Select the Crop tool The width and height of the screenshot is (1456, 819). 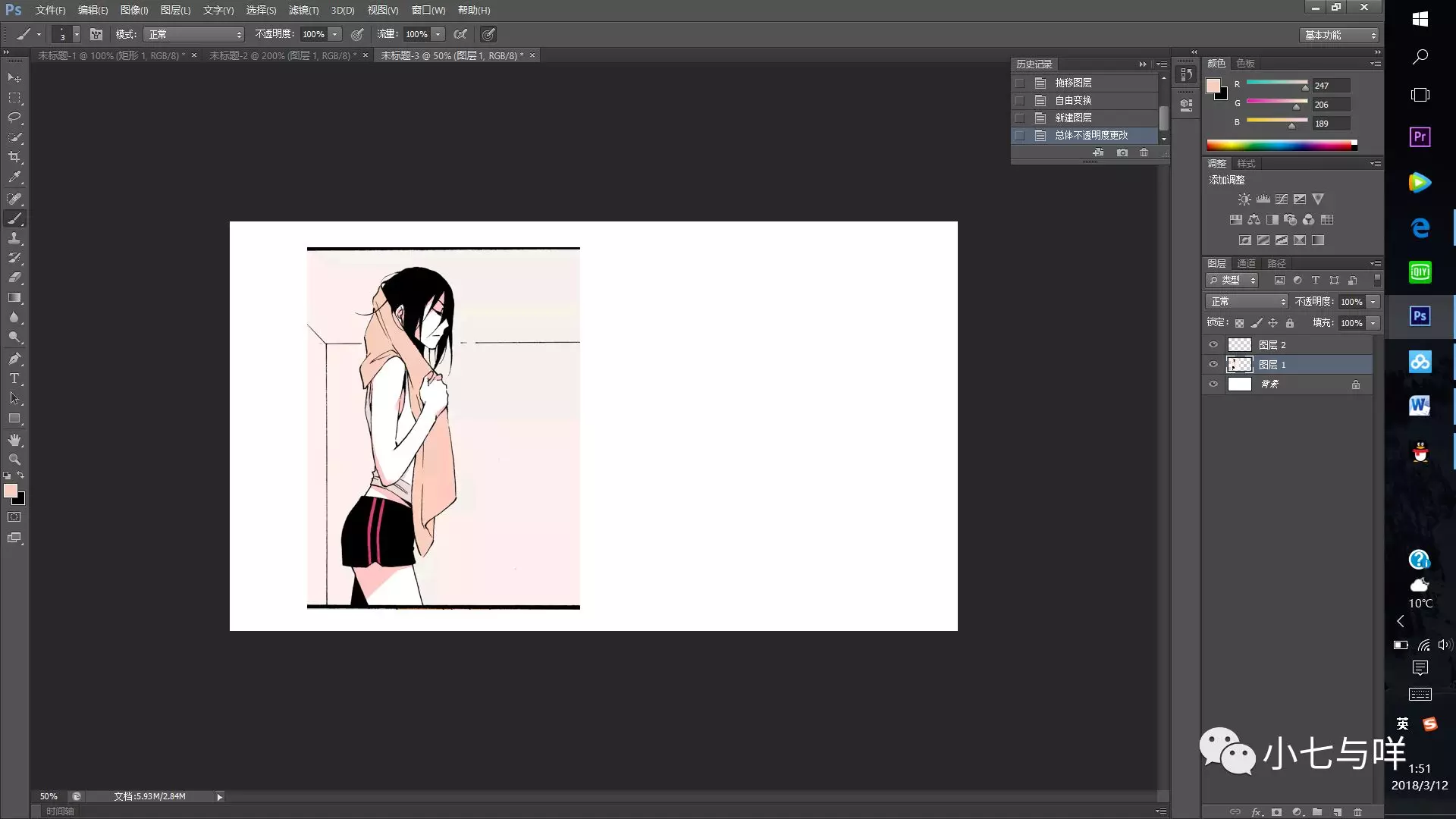[x=14, y=157]
